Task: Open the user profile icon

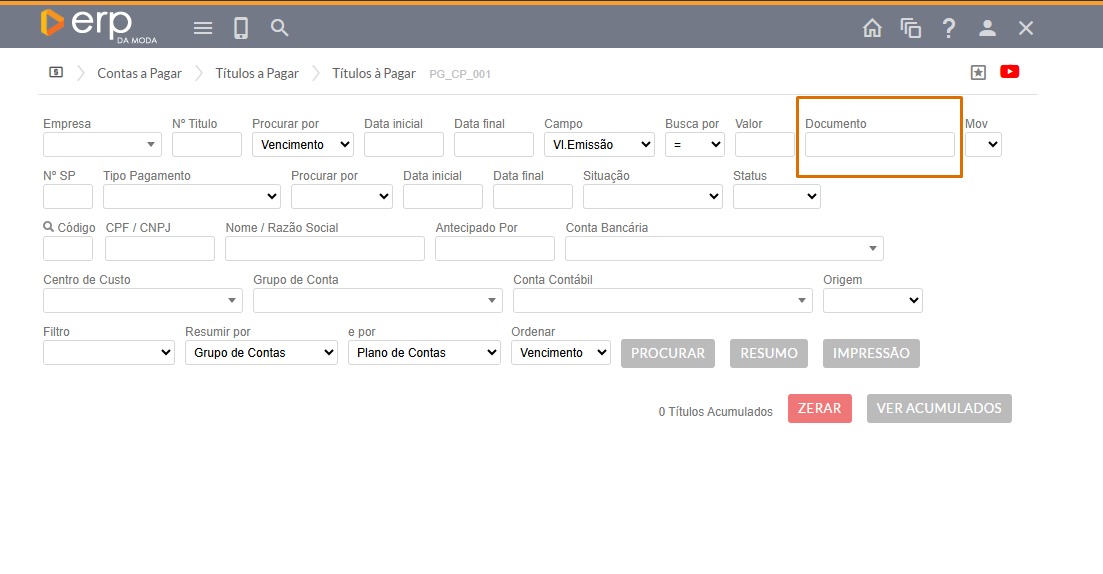Action: [x=987, y=28]
